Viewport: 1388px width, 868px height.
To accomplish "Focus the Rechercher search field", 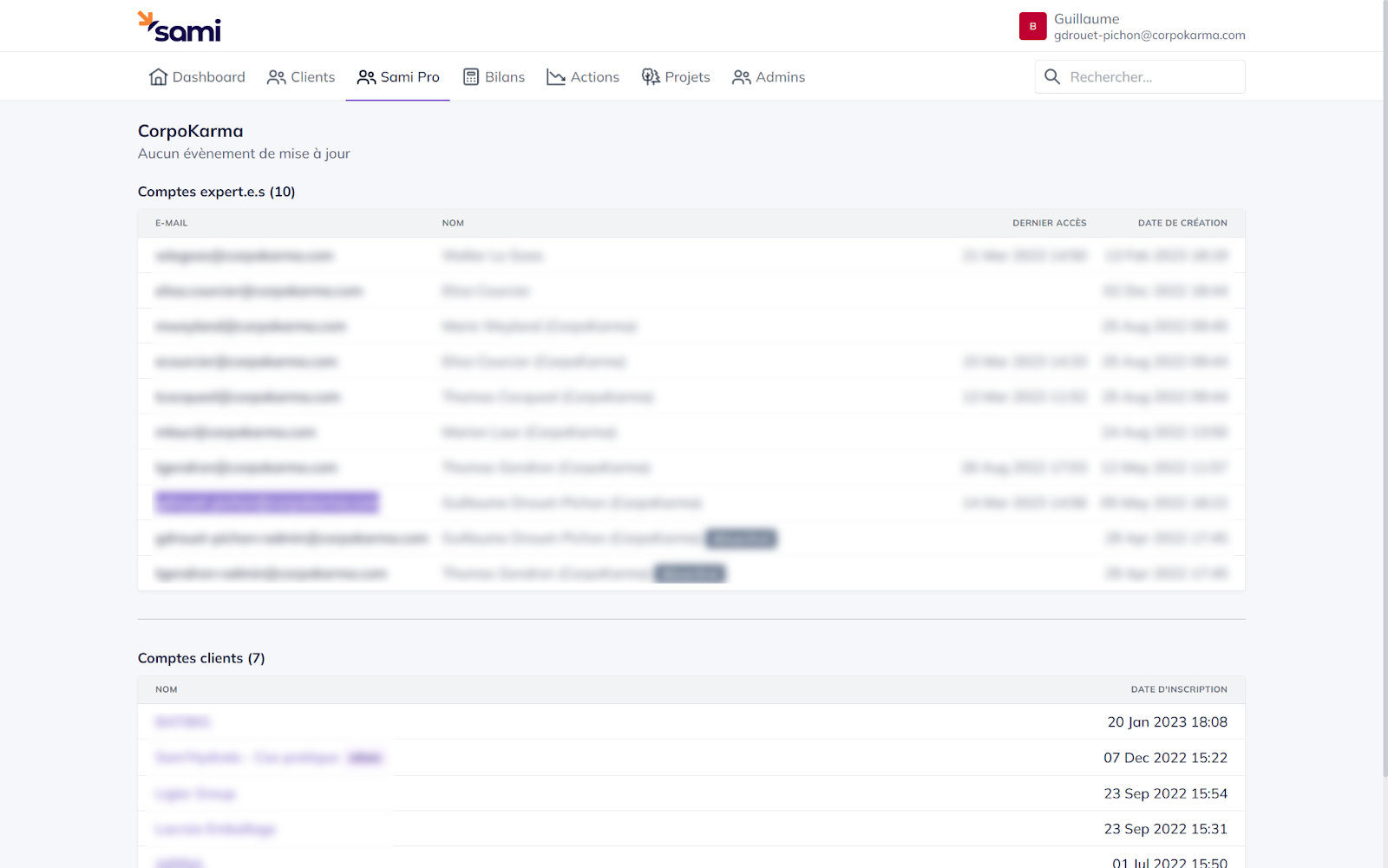I will 1140,76.
